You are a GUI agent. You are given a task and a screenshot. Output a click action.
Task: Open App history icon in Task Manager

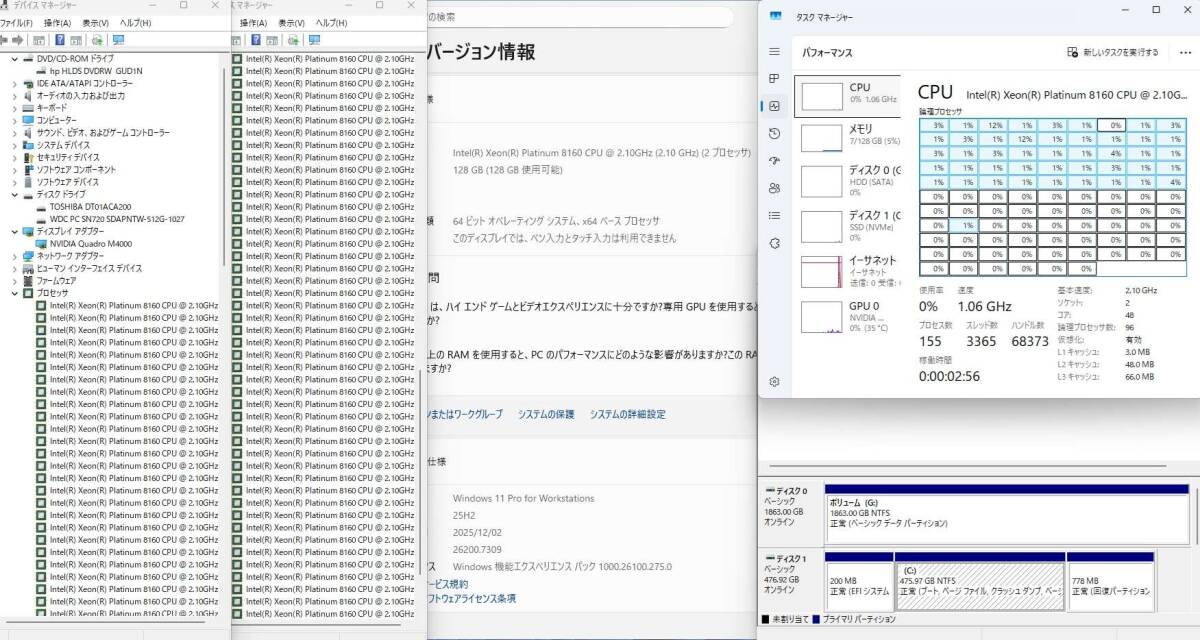(x=774, y=133)
